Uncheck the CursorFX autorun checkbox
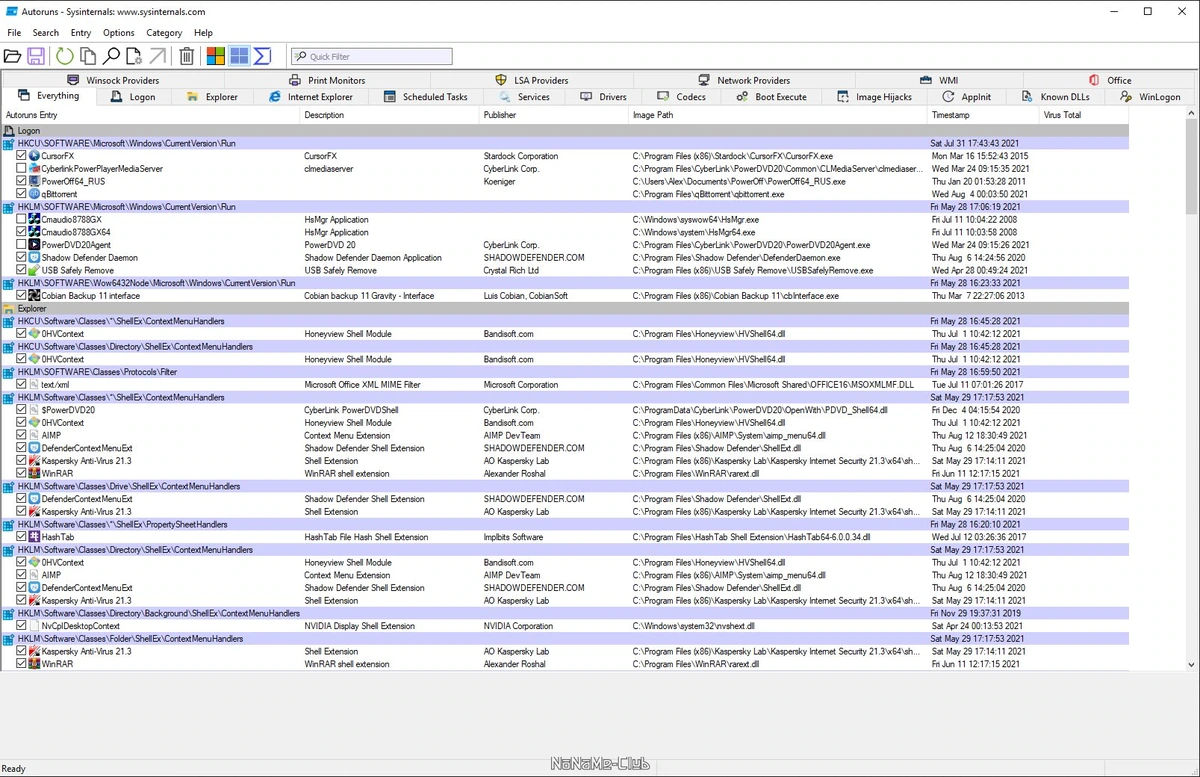Viewport: 1200px width, 777px height. click(22, 156)
